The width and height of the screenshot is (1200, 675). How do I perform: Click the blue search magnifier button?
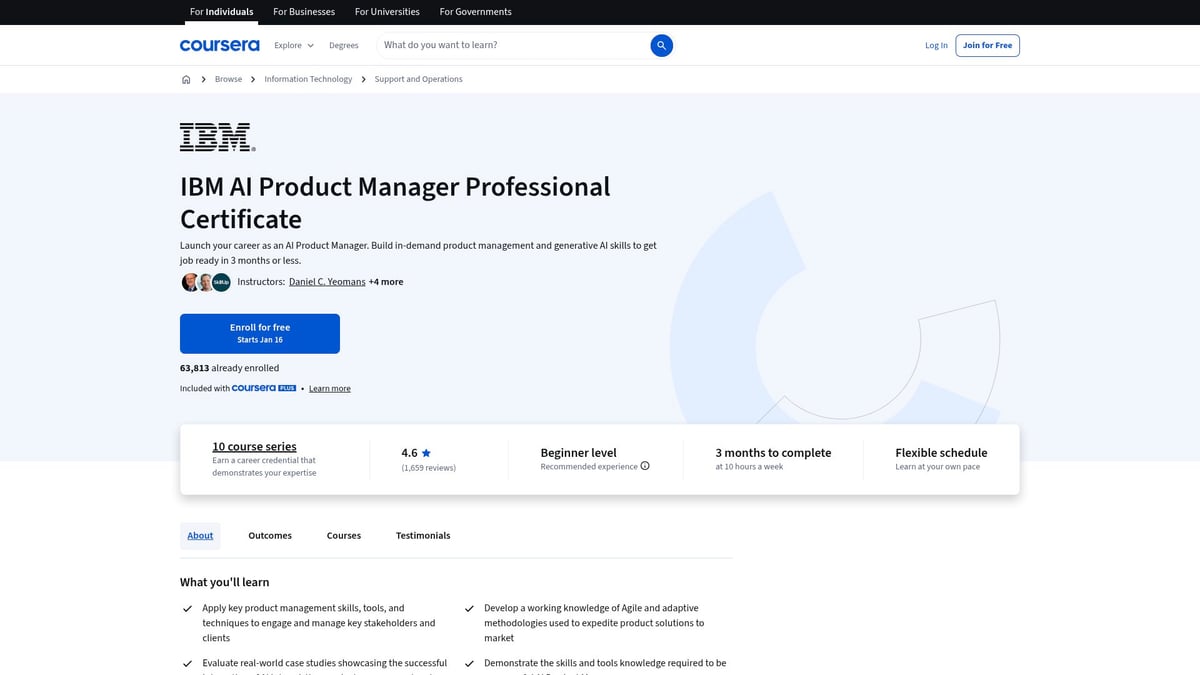click(661, 45)
